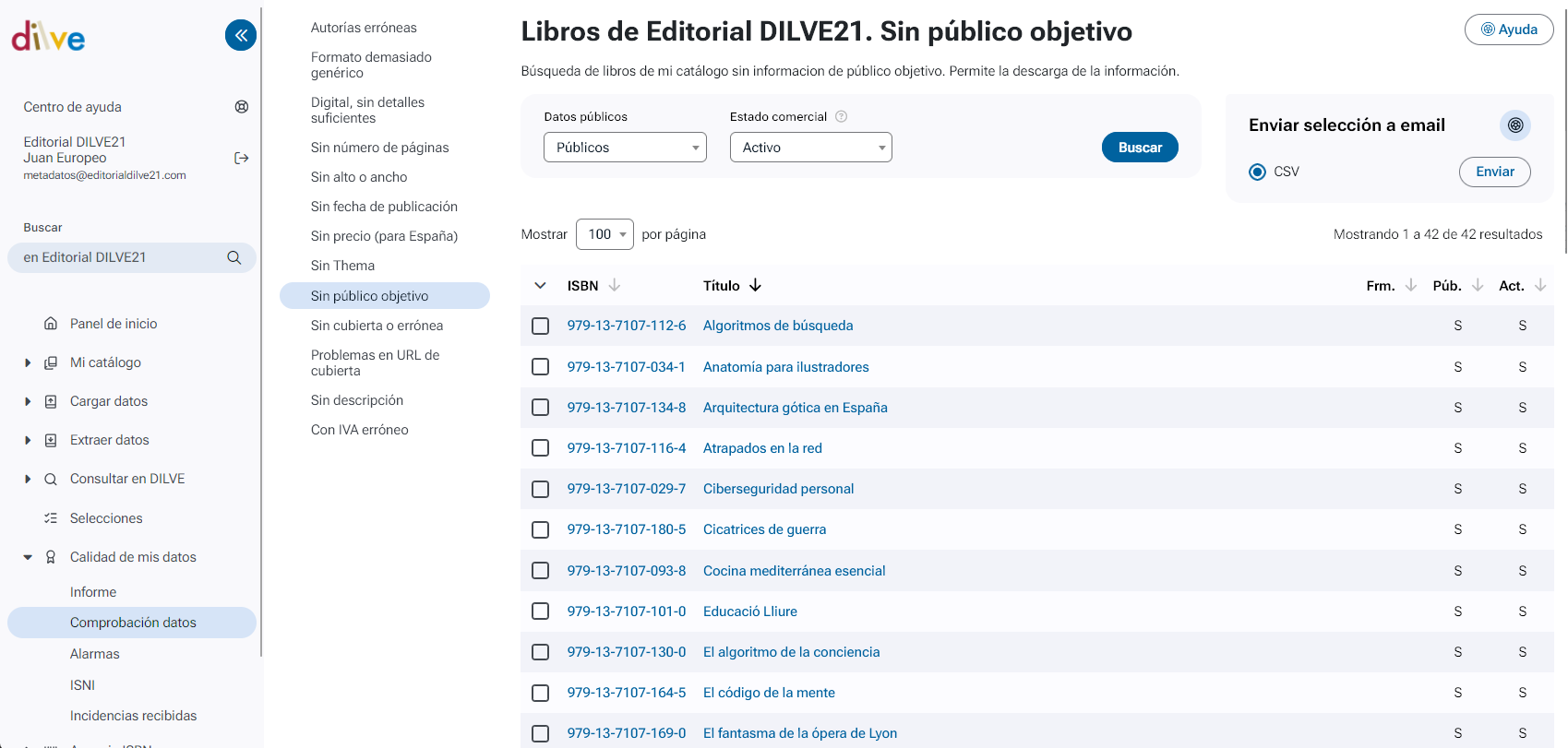Open the Sin descripción check
This screenshot has height=748, width=1568.
357,400
